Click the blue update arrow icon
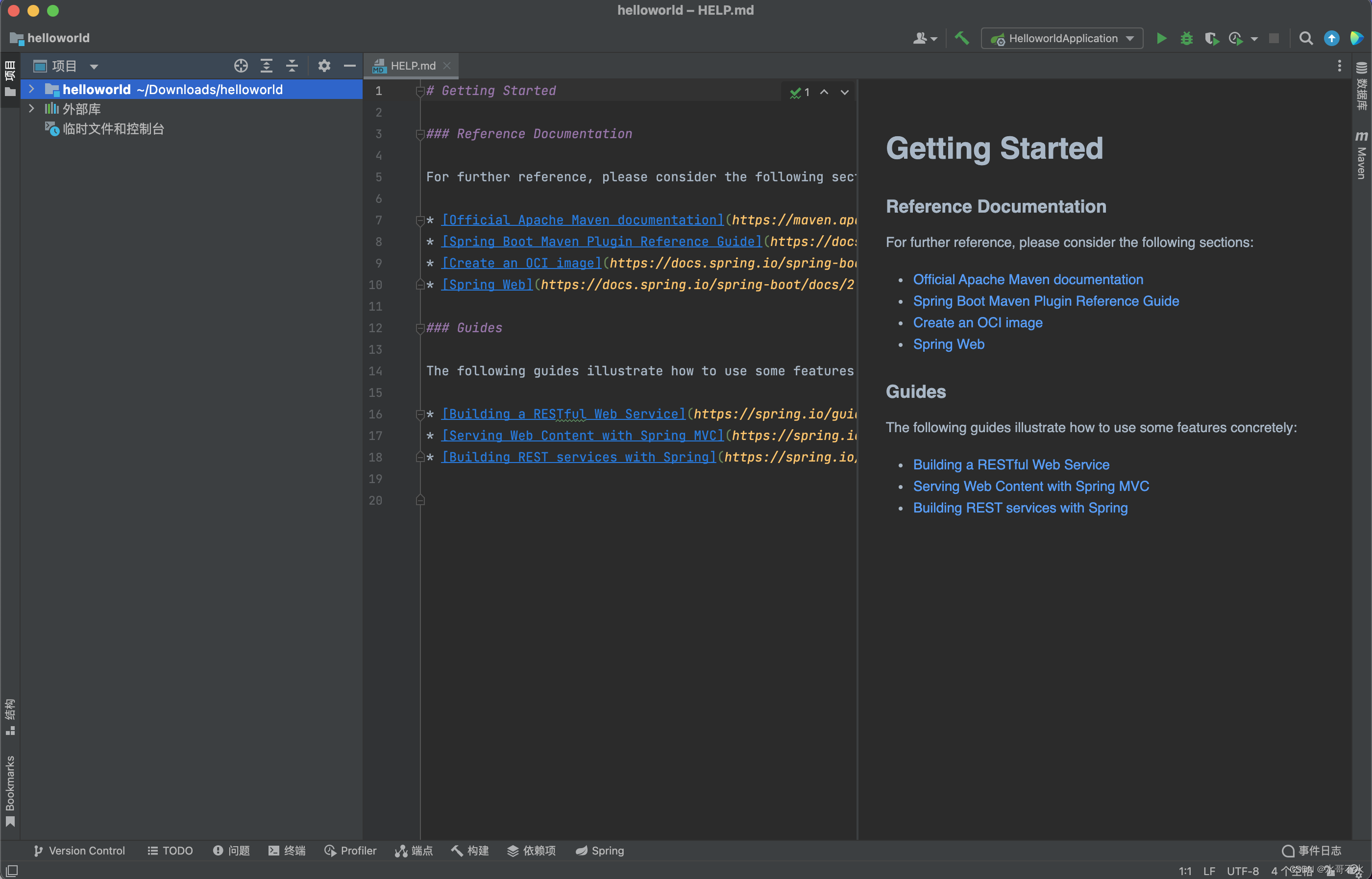Viewport: 1372px width, 879px height. coord(1331,38)
